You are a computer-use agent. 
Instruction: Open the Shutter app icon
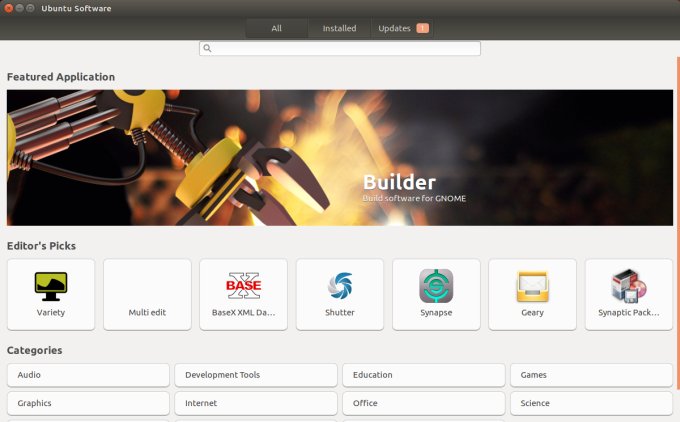[x=340, y=285]
